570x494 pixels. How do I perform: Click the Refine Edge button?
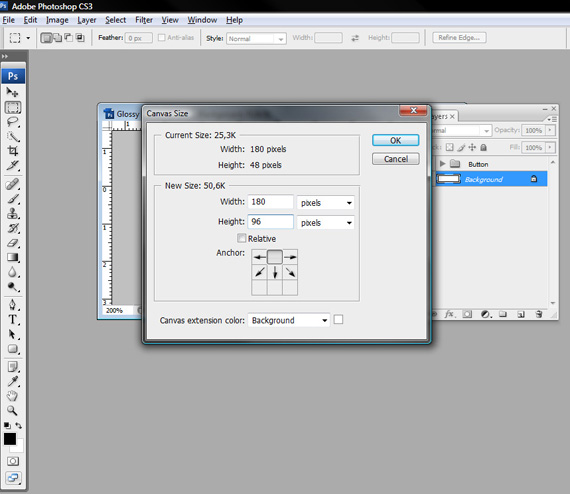pyautogui.click(x=459, y=37)
